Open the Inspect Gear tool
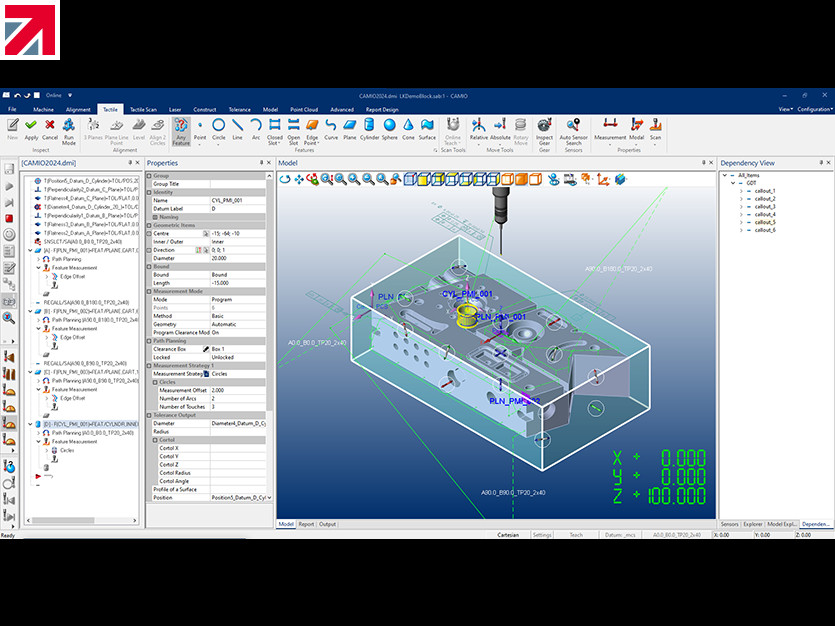Viewport: 835px width, 626px height. pos(544,131)
